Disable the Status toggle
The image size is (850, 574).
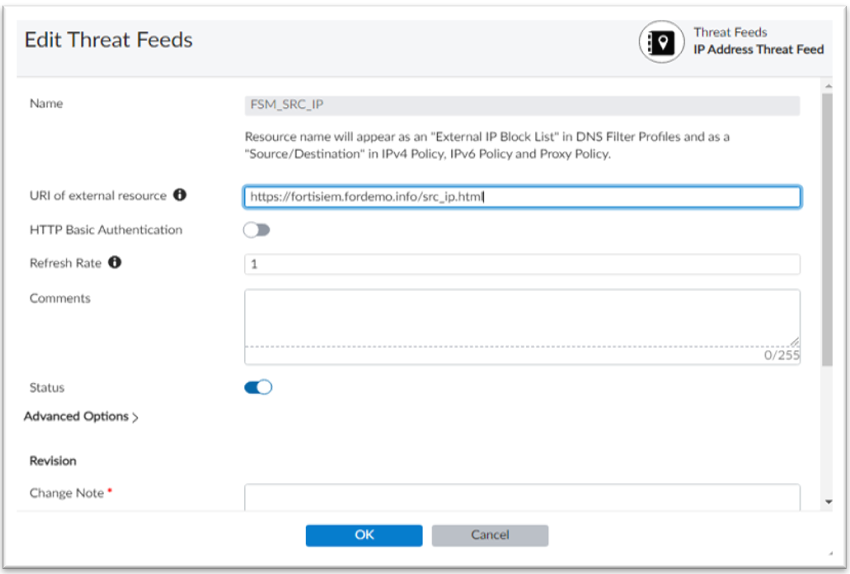pyautogui.click(x=258, y=388)
